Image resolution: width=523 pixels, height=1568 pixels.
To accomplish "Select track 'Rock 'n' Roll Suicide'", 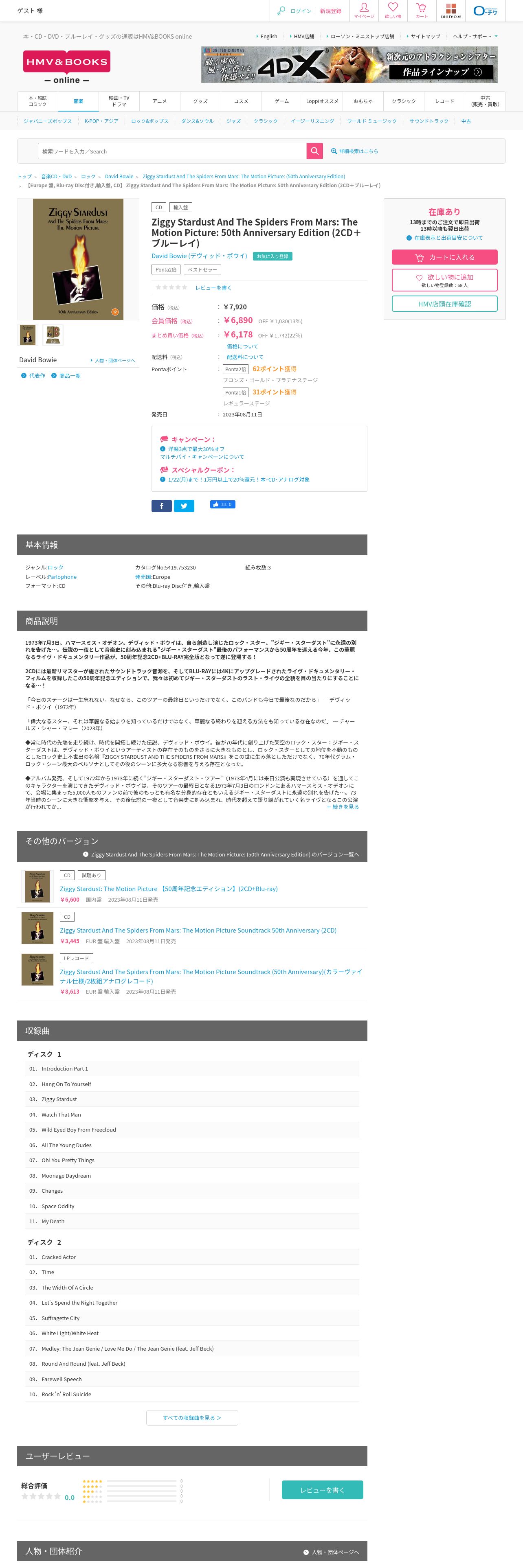I will point(66,1394).
